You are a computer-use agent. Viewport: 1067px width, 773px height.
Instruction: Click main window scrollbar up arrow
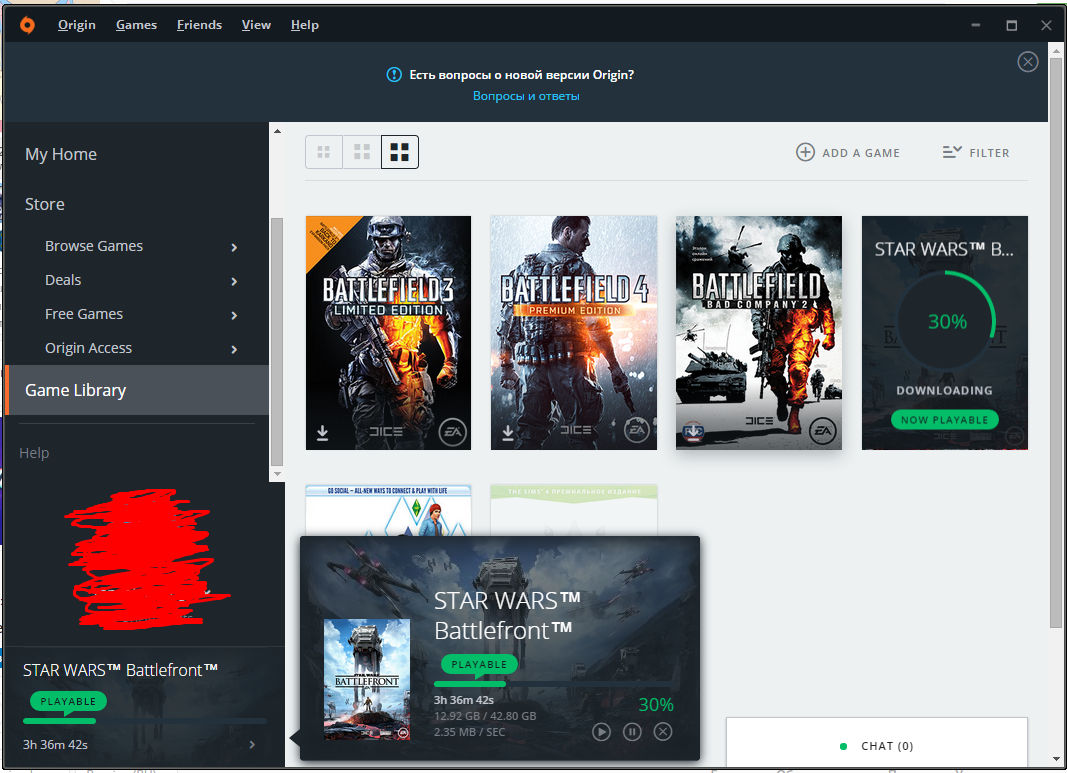click(x=1056, y=50)
